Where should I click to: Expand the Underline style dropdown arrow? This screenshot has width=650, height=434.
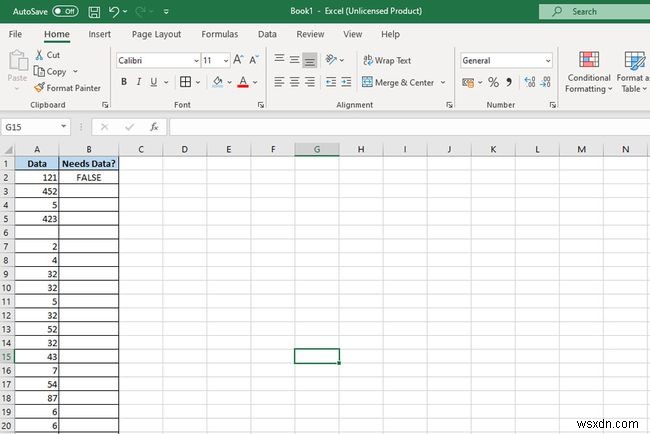pos(166,82)
